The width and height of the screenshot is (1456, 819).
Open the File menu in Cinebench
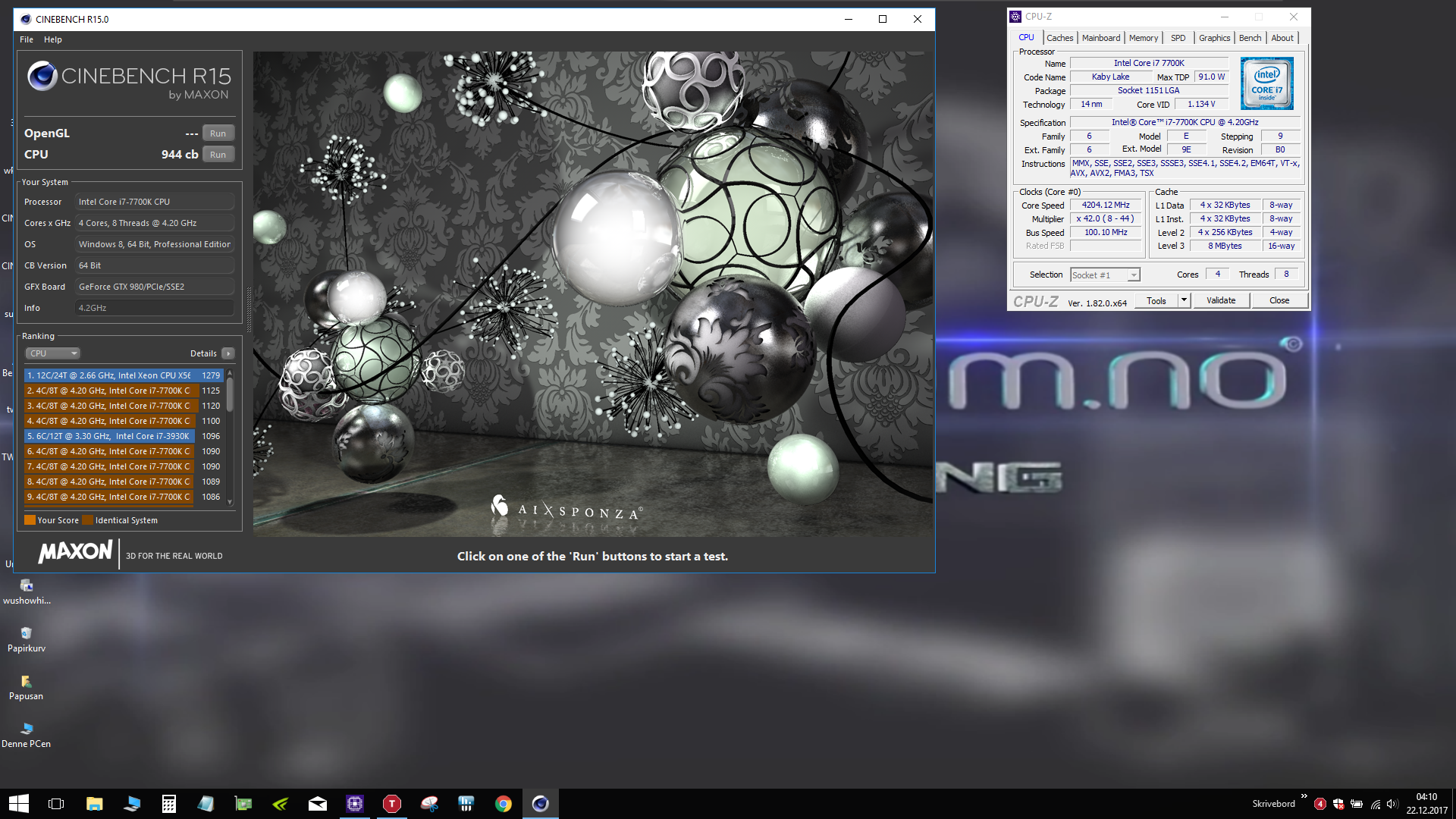[x=27, y=39]
